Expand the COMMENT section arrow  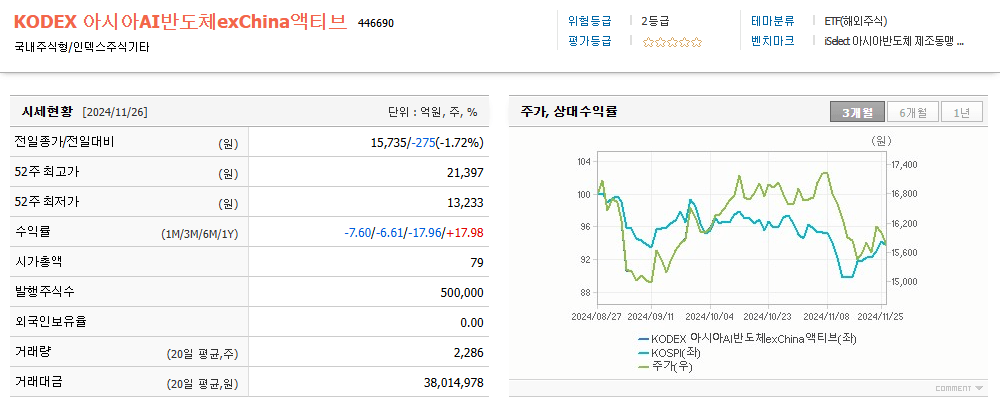click(979, 388)
